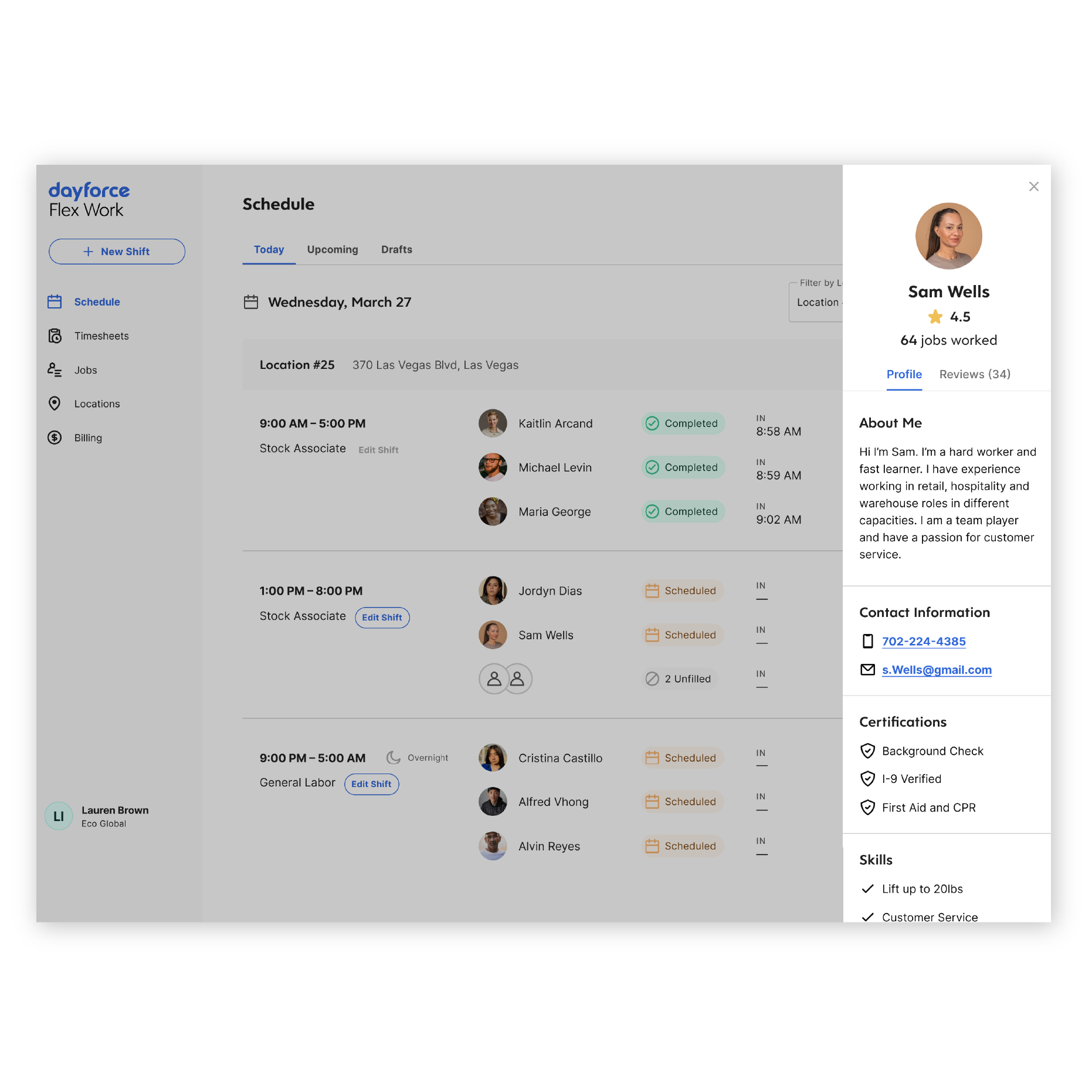The image size is (1092, 1092).
Task: Click the Overnight moon icon
Action: coord(393,758)
